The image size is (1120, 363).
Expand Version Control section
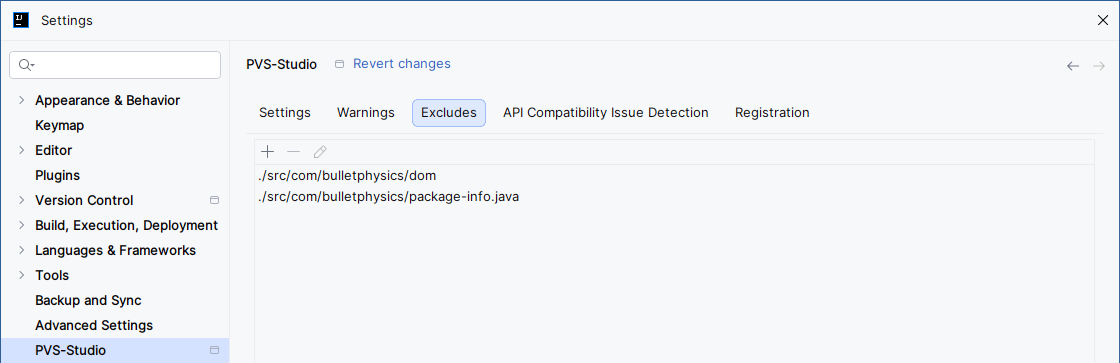(x=21, y=200)
